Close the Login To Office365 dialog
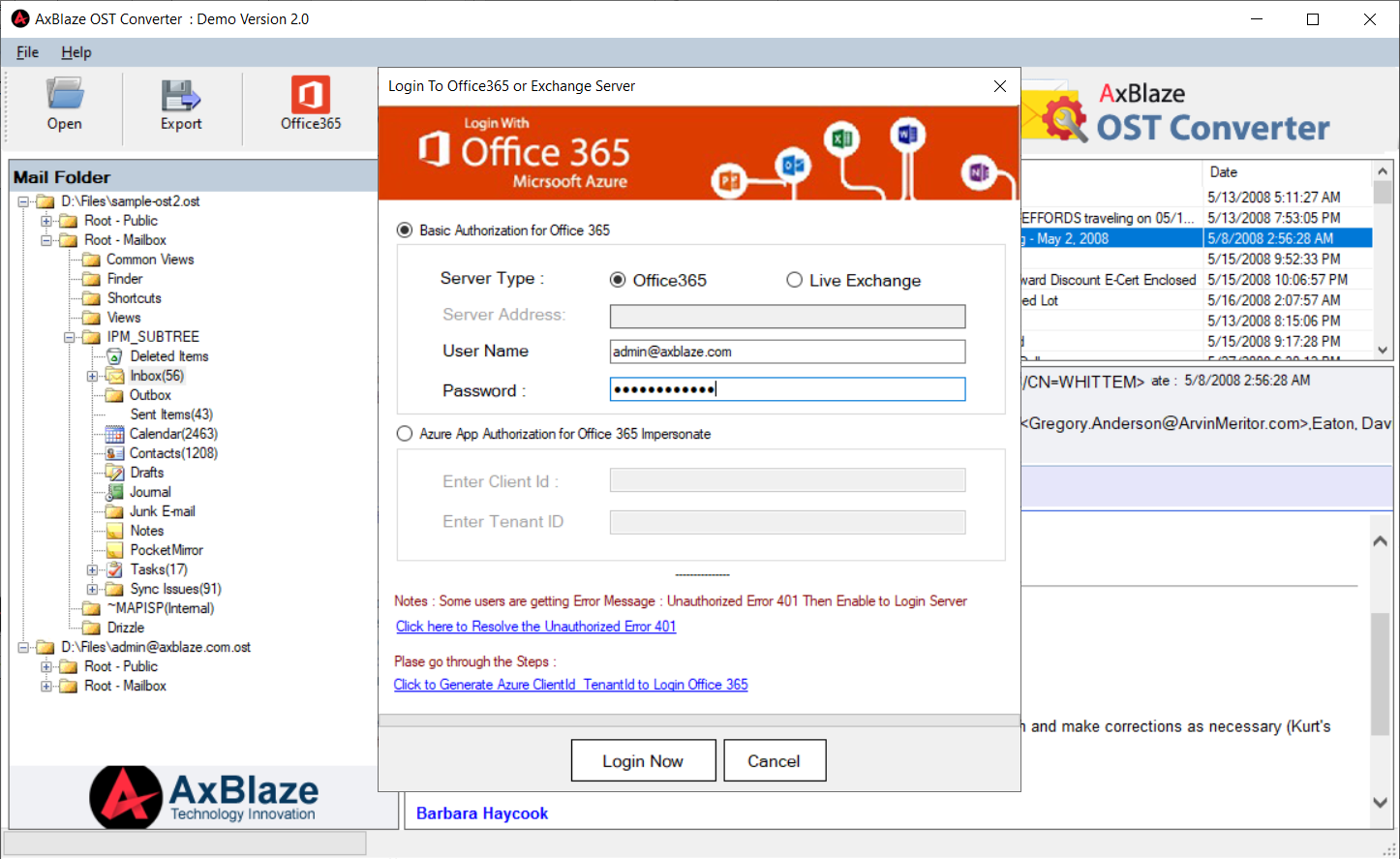This screenshot has height=859, width=1400. (x=1000, y=86)
